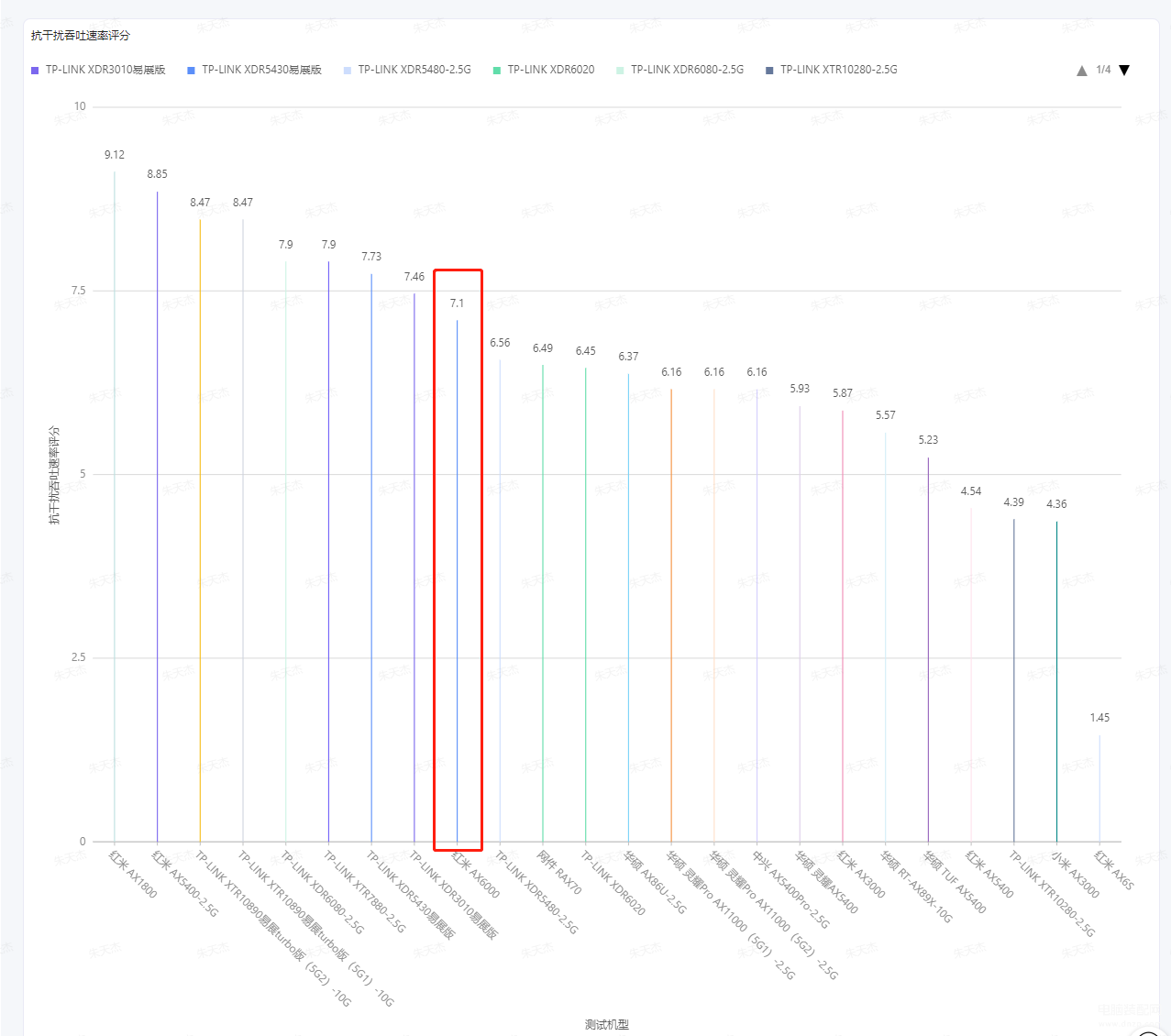Click x-axis label 红米 AX5400-2.5G
The width and height of the screenshot is (1171, 1036).
click(x=185, y=884)
